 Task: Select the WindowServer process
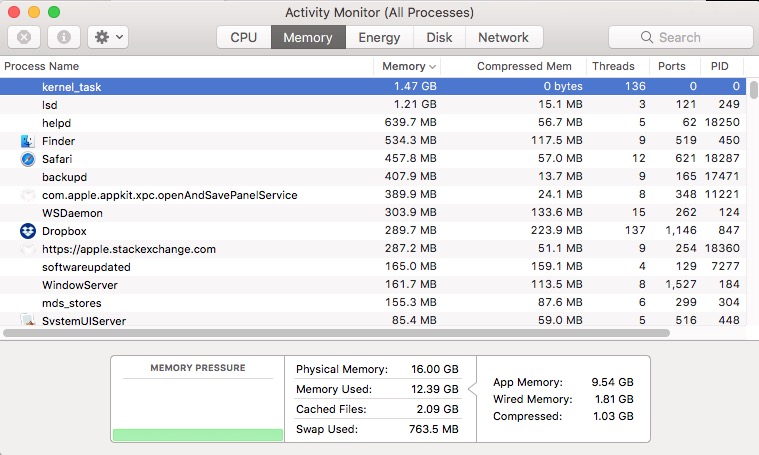[x=80, y=285]
